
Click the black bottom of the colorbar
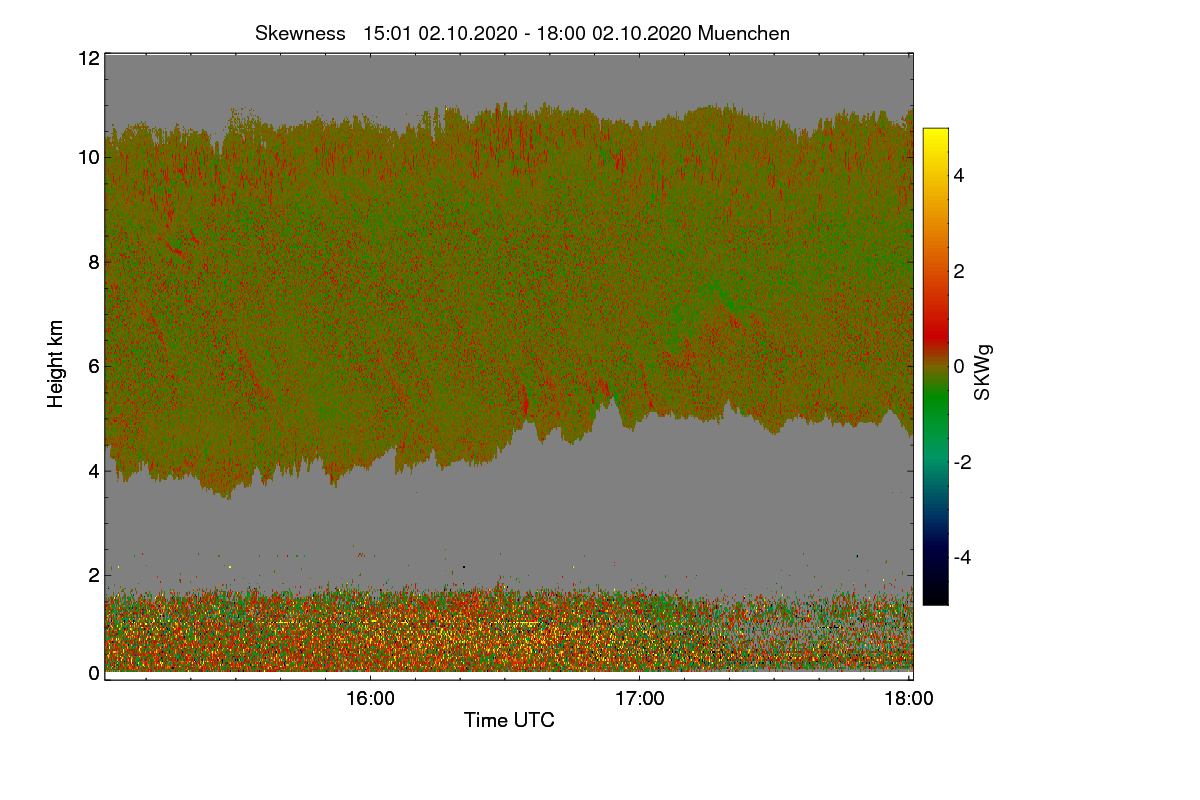pos(935,595)
